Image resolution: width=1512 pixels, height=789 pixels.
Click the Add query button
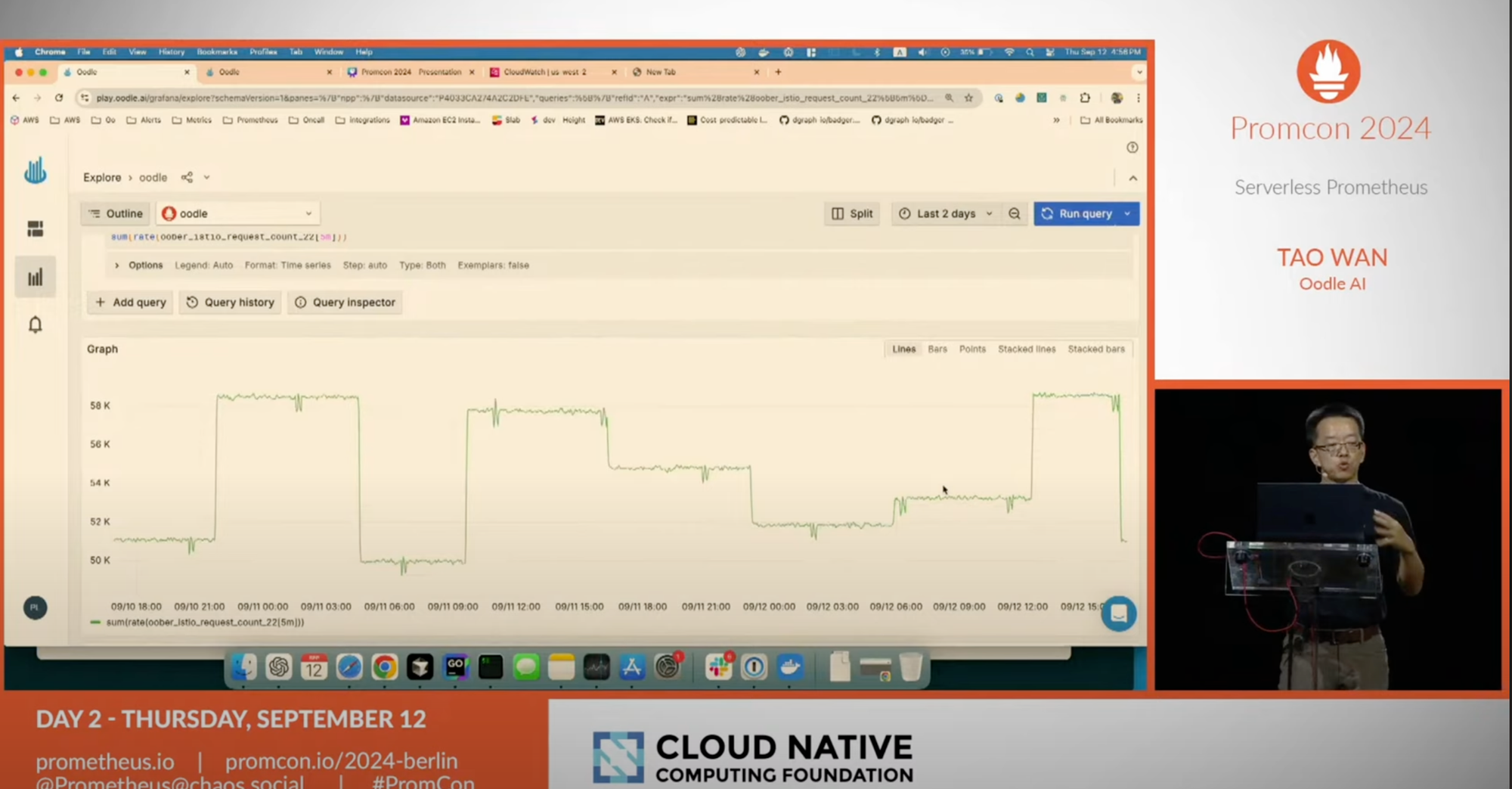[131, 303]
